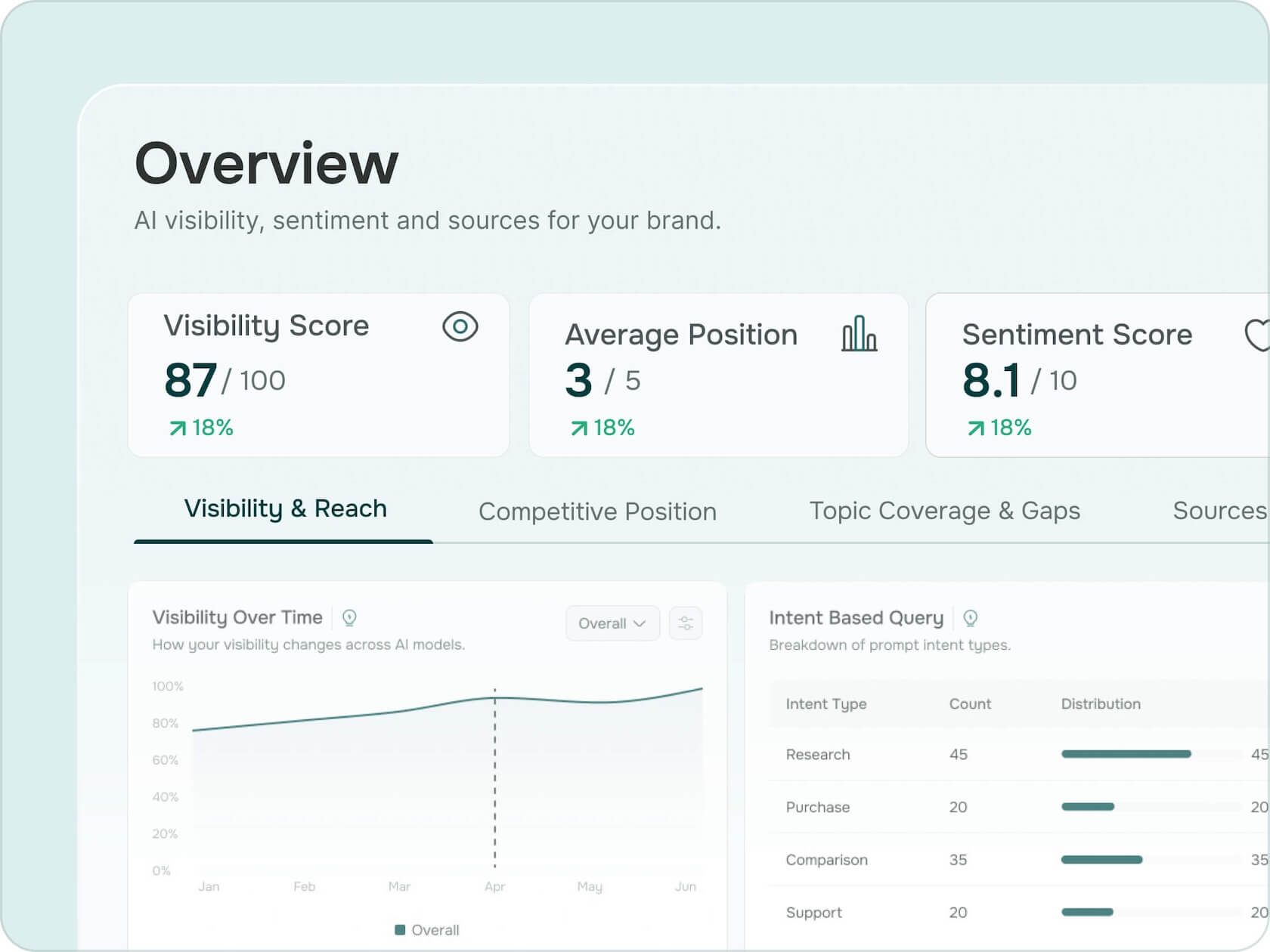Click the Comparison intent type row
This screenshot has height=952, width=1270.
(826, 860)
